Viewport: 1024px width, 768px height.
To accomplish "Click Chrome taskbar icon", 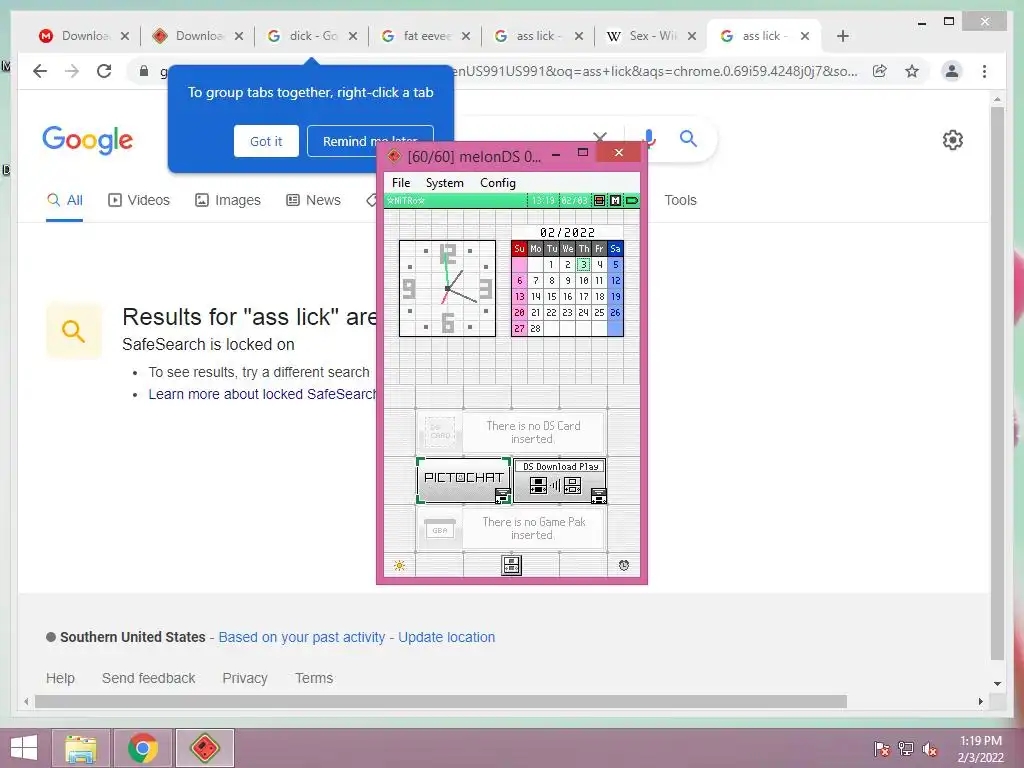I will tap(143, 748).
